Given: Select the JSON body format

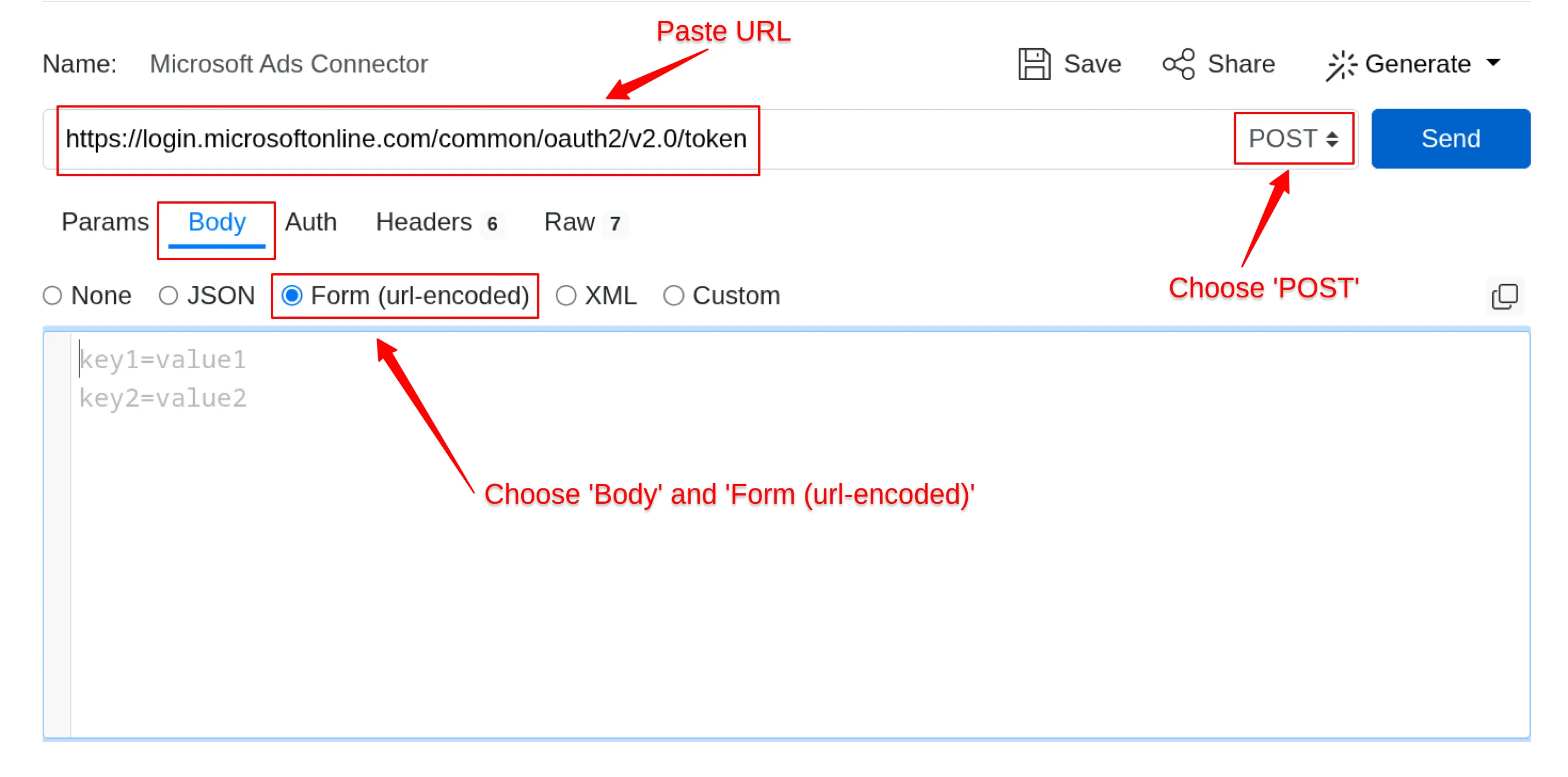Looking at the screenshot, I should click(206, 295).
